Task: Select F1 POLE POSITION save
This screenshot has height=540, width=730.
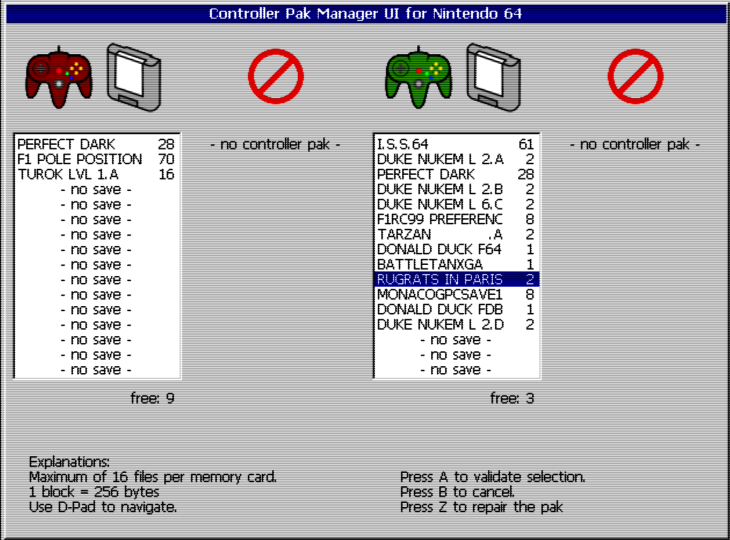Action: pyautogui.click(x=96, y=159)
